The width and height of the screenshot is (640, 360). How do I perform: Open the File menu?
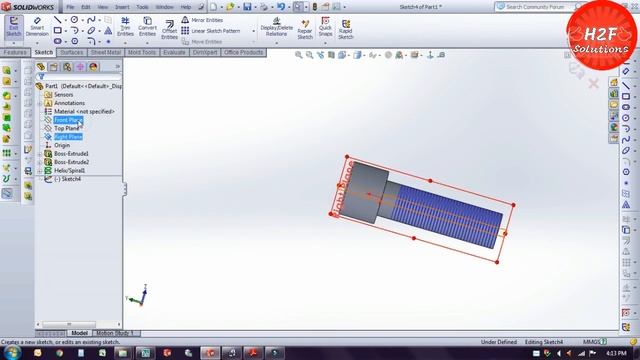pyautogui.click(x=70, y=7)
